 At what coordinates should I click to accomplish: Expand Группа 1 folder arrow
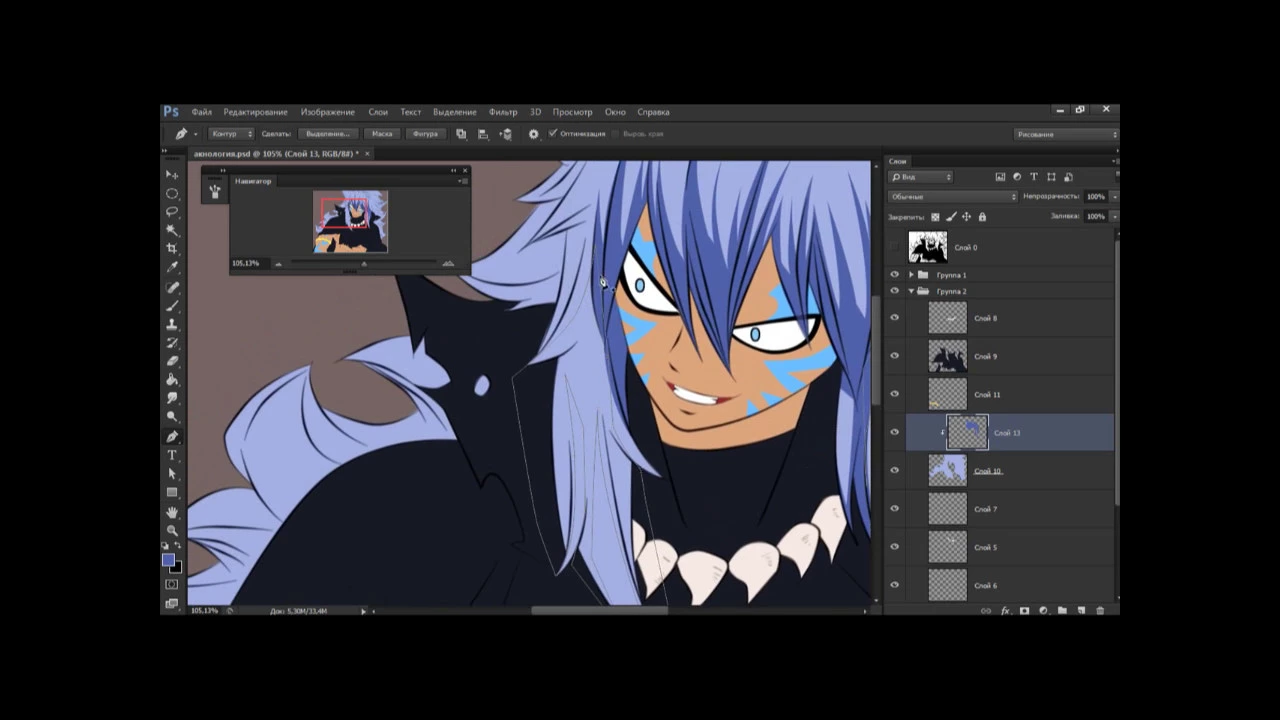pos(911,274)
